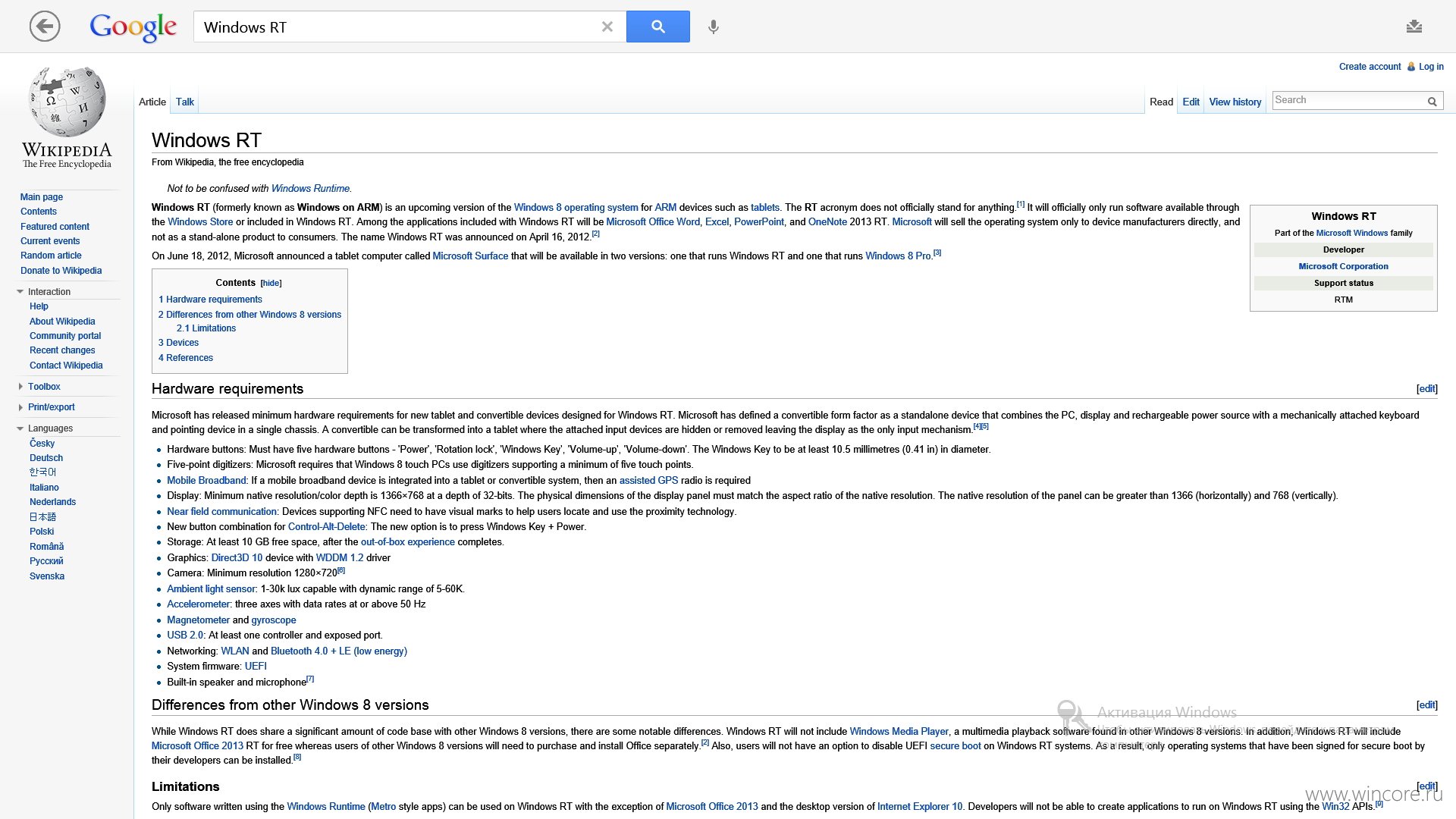Open the Contact Wikipedia sidebar link
Screen dimensions: 1456x819
coord(66,366)
